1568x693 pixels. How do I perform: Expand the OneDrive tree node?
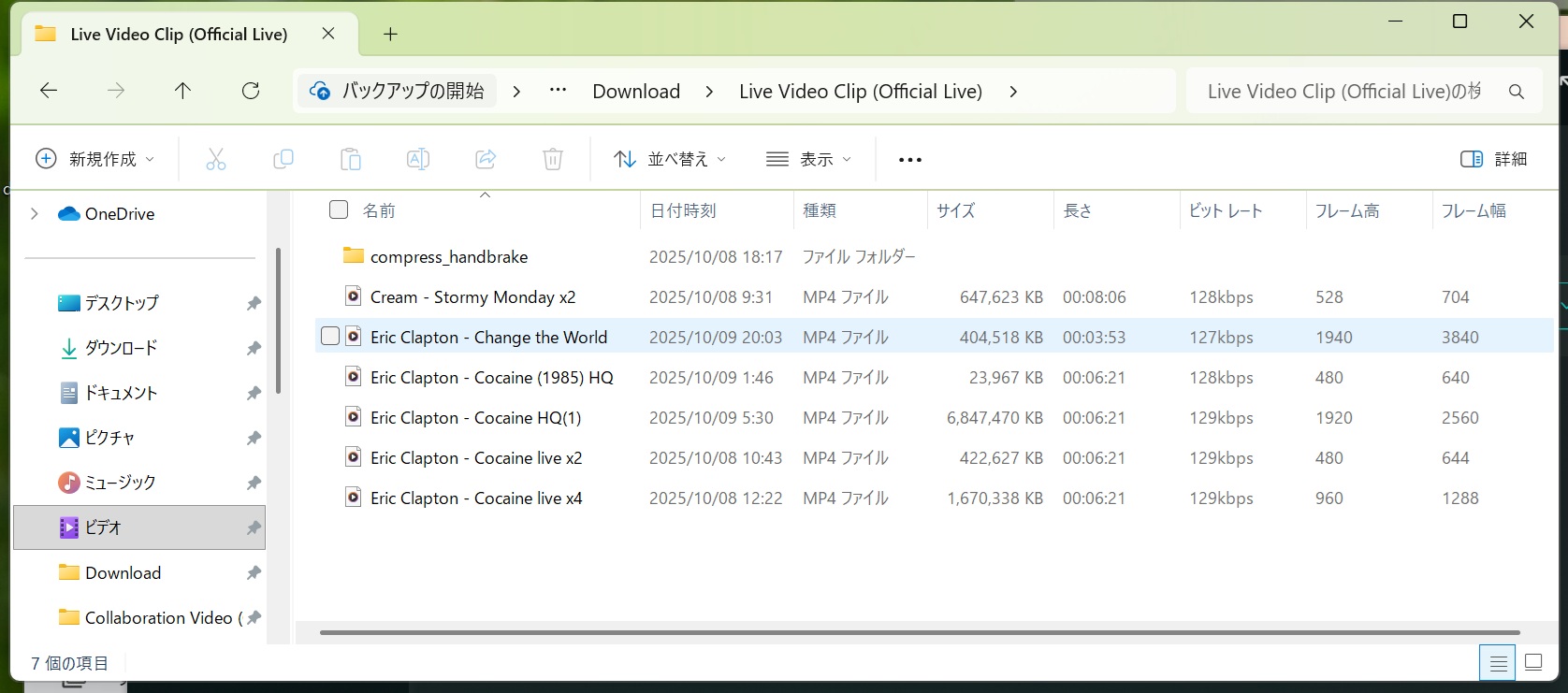point(35,214)
